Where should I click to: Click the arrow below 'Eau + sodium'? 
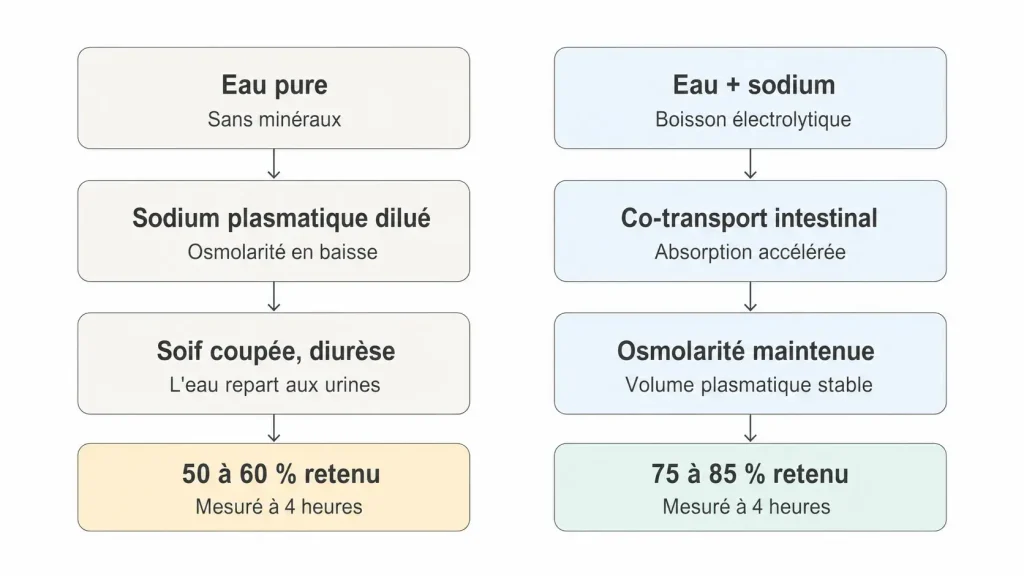[750, 164]
